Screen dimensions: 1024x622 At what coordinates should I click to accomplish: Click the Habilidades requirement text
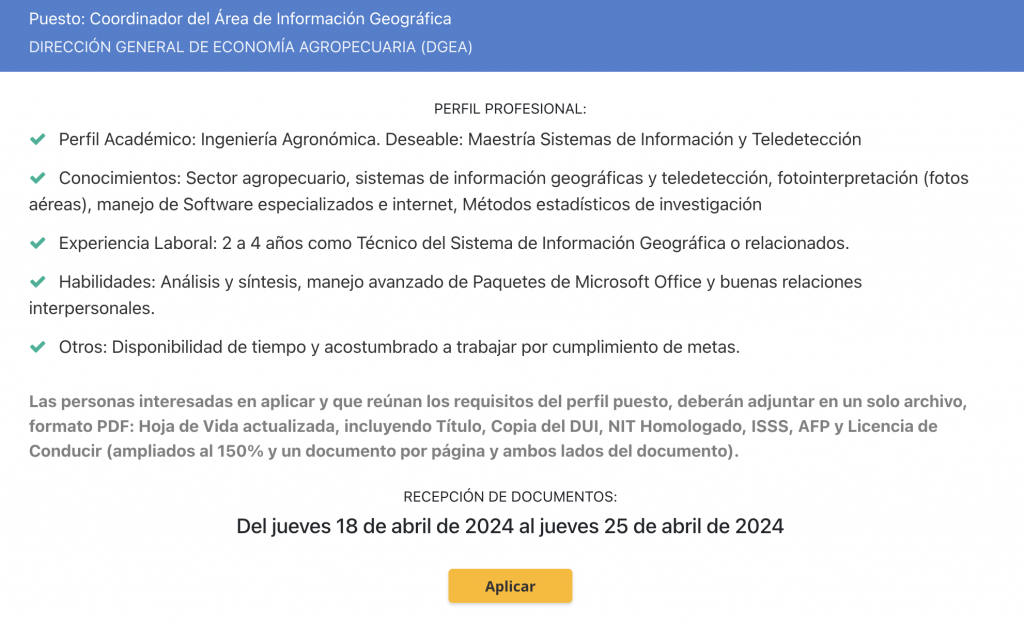(x=445, y=295)
